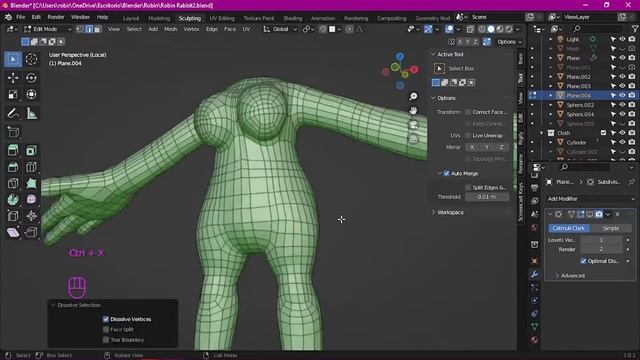Collapse the Options panel
This screenshot has width=640, height=360.
433,98
